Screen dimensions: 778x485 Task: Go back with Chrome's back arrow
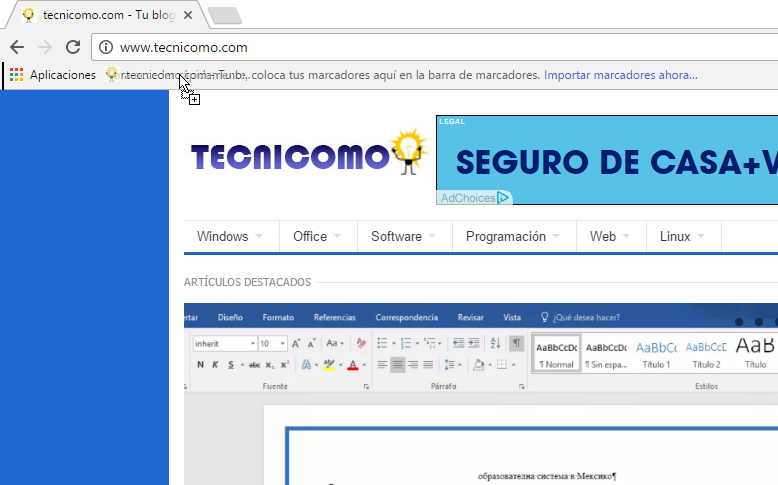17,47
